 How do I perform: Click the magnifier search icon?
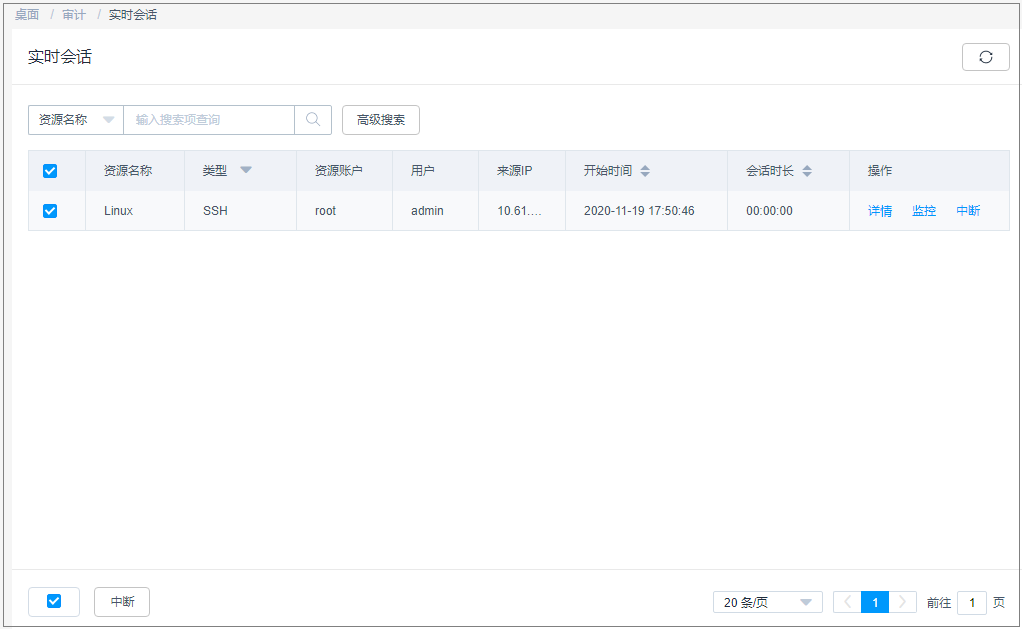(313, 120)
